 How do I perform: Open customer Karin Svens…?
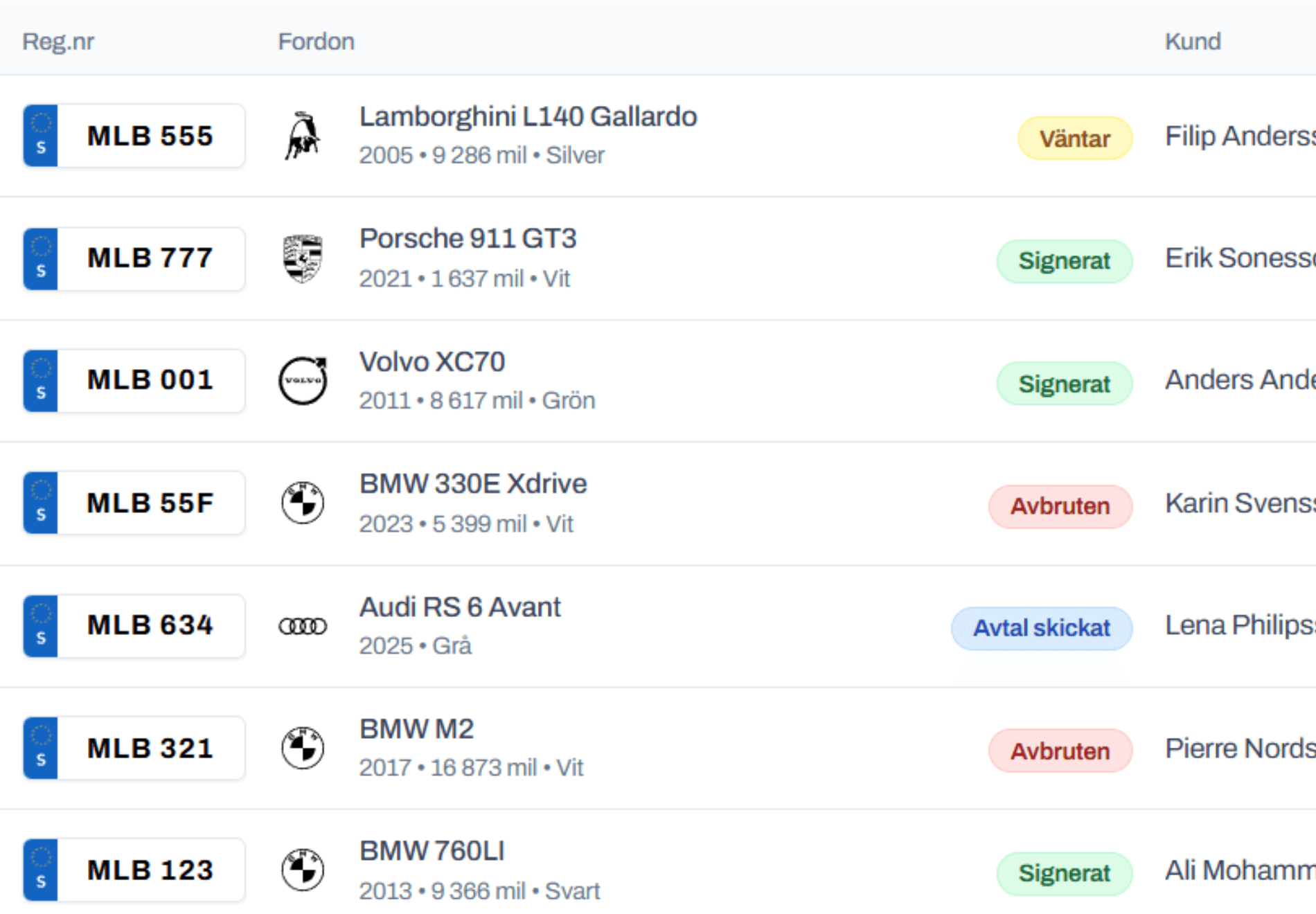[x=1241, y=503]
